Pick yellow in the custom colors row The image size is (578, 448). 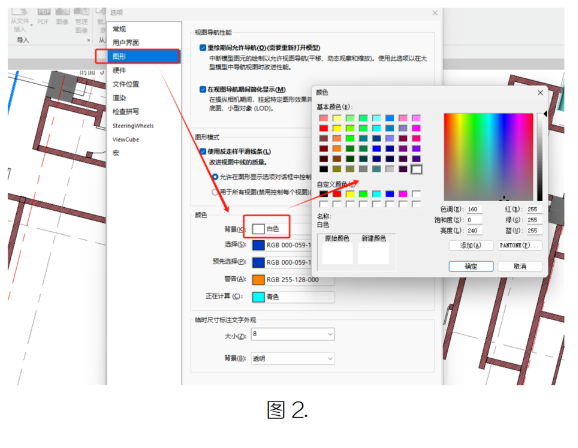click(350, 194)
